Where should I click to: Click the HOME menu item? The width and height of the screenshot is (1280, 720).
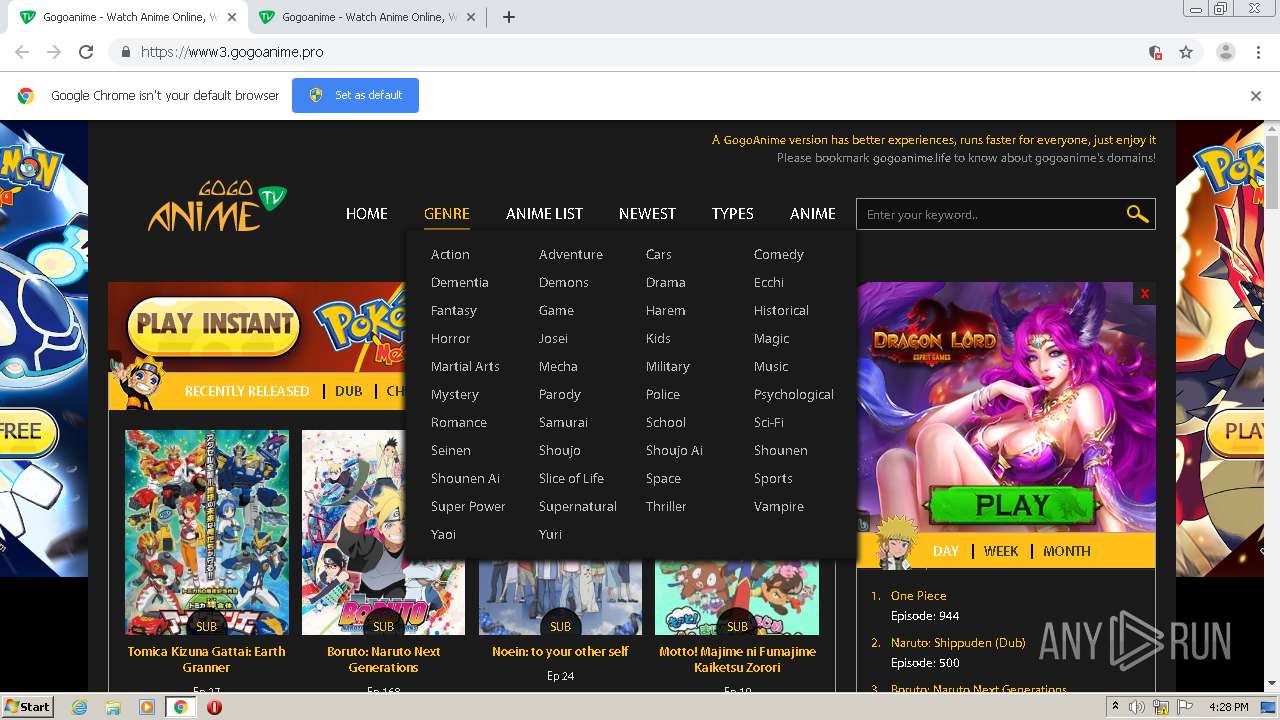point(366,213)
